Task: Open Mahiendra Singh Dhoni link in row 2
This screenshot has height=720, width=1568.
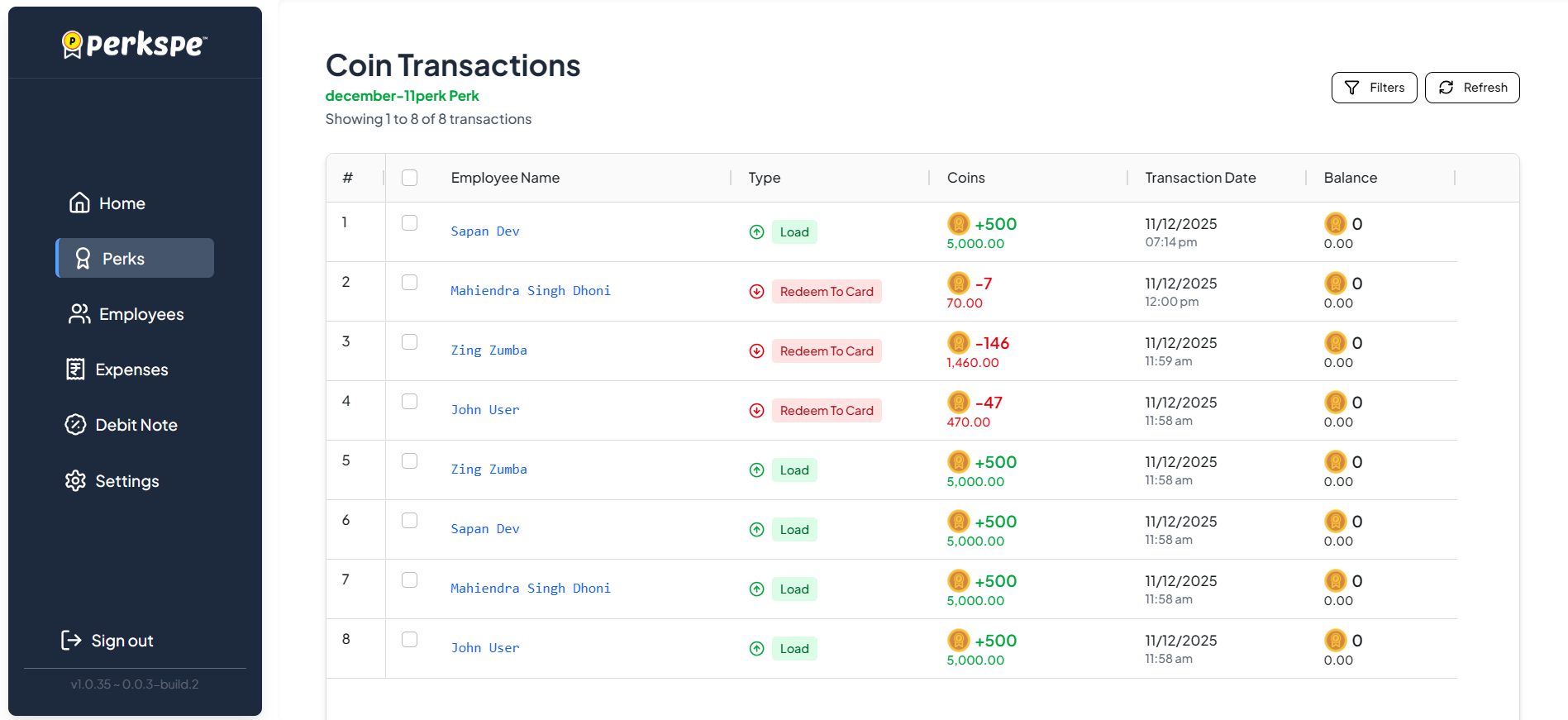Action: tap(530, 291)
